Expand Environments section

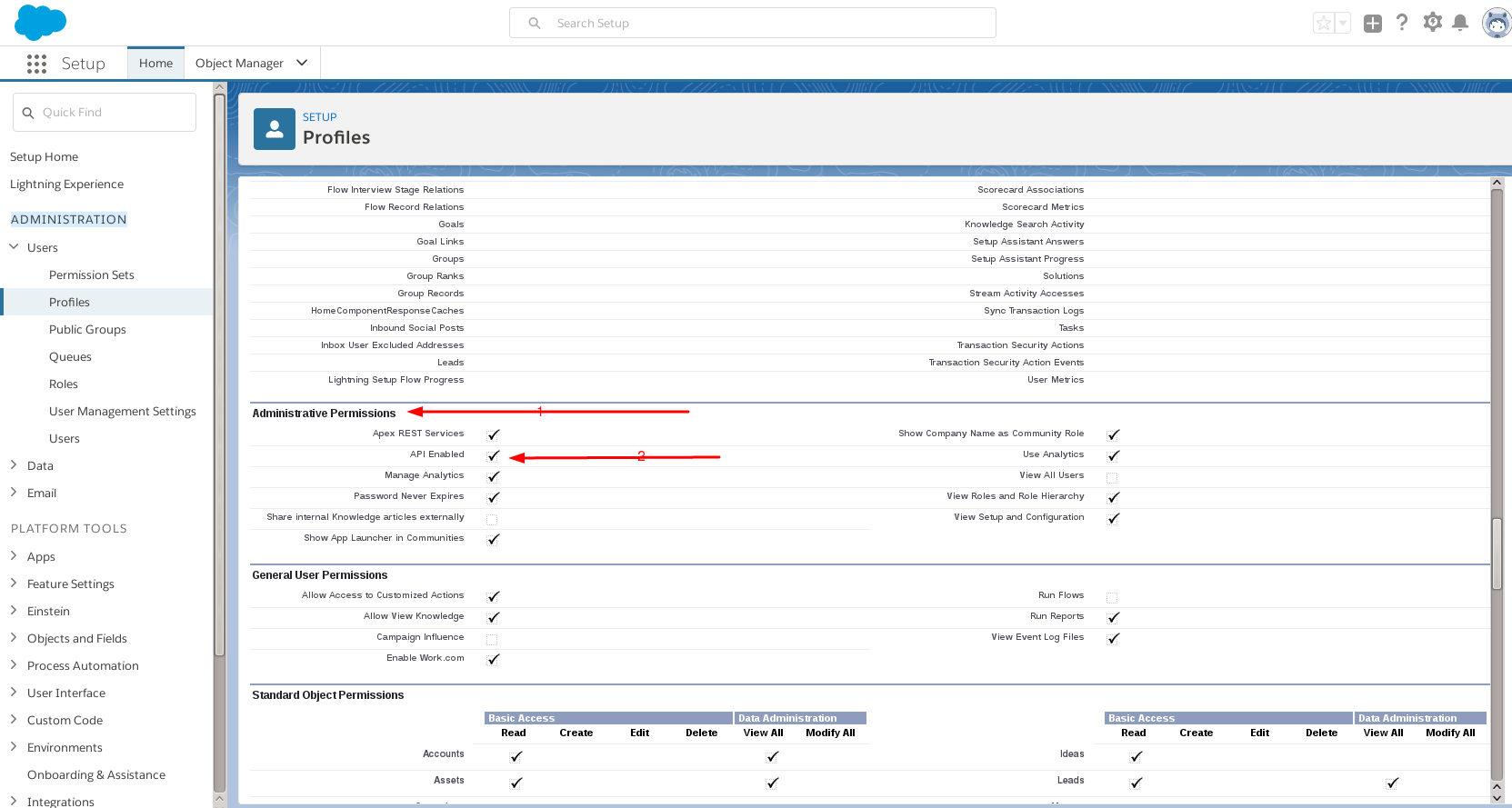(x=14, y=746)
